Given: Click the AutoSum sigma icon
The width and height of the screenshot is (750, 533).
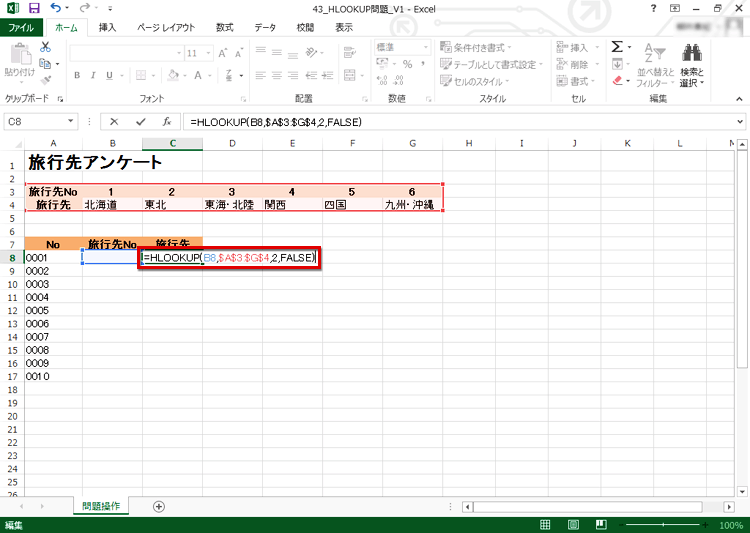Looking at the screenshot, I should pos(617,47).
